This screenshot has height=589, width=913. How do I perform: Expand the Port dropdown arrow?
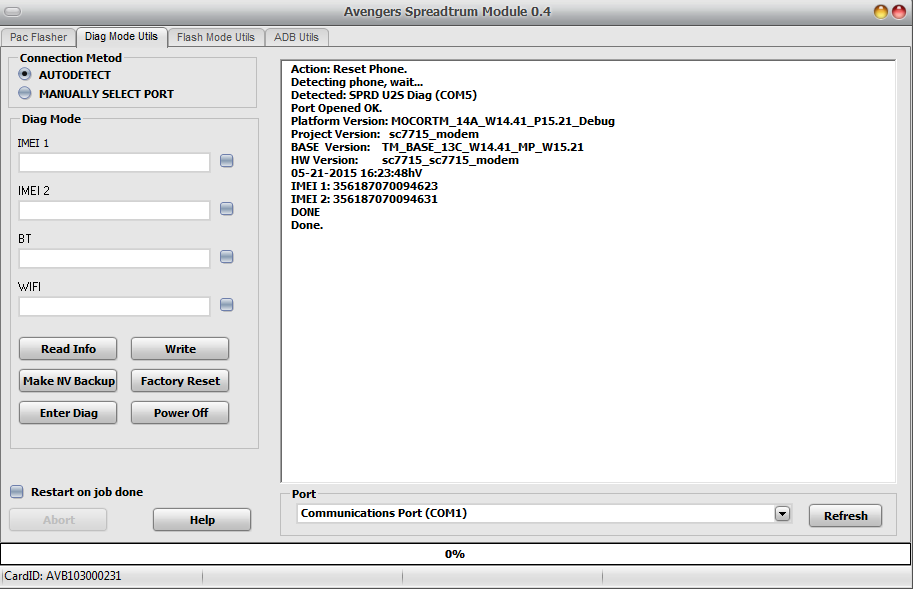click(x=783, y=513)
